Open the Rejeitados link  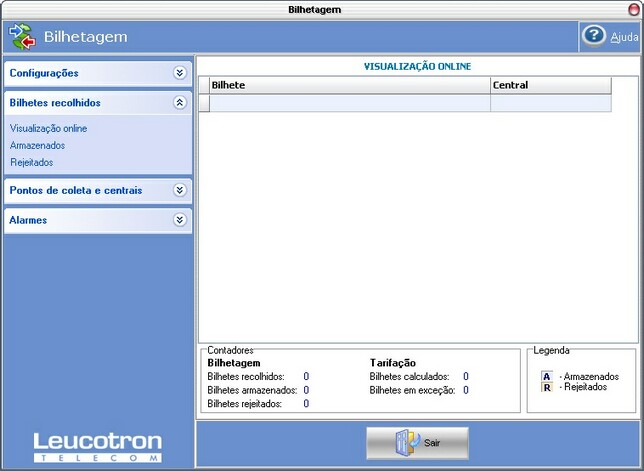(32, 162)
